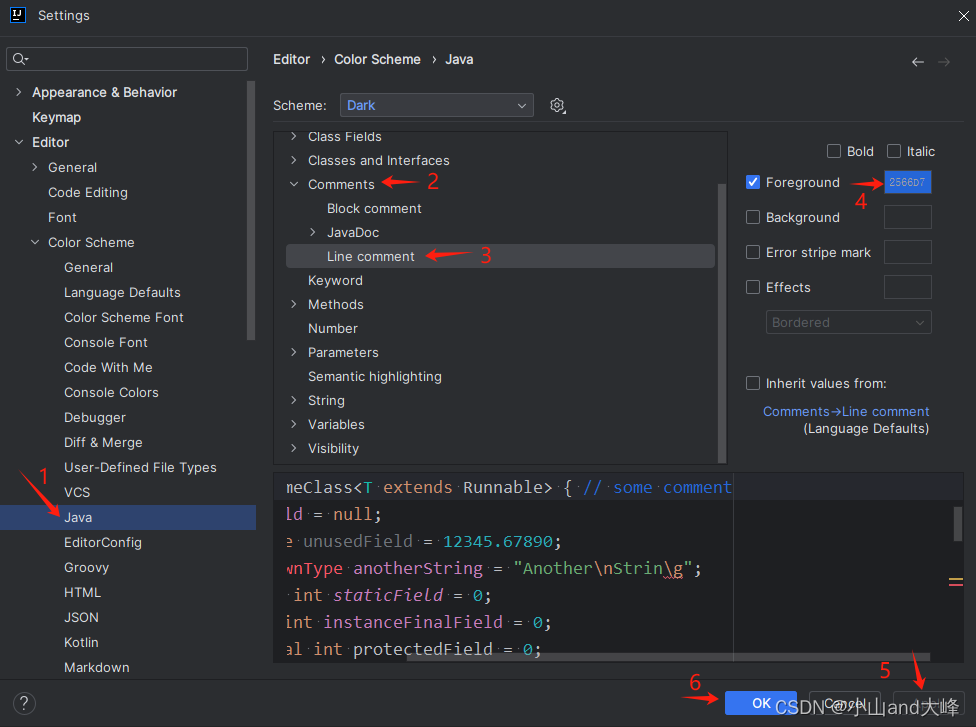Open Code Editing settings page
The width and height of the screenshot is (976, 727).
pyautogui.click(x=88, y=192)
